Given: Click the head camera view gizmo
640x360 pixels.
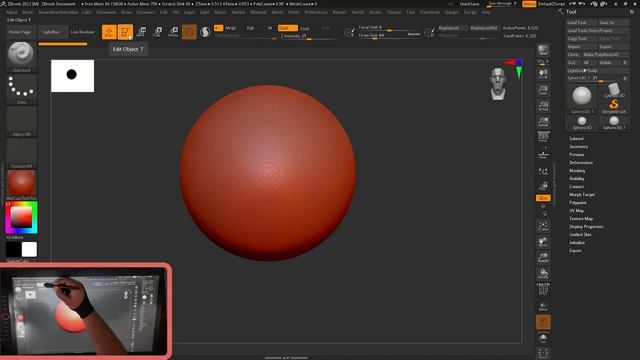Looking at the screenshot, I should [x=498, y=84].
